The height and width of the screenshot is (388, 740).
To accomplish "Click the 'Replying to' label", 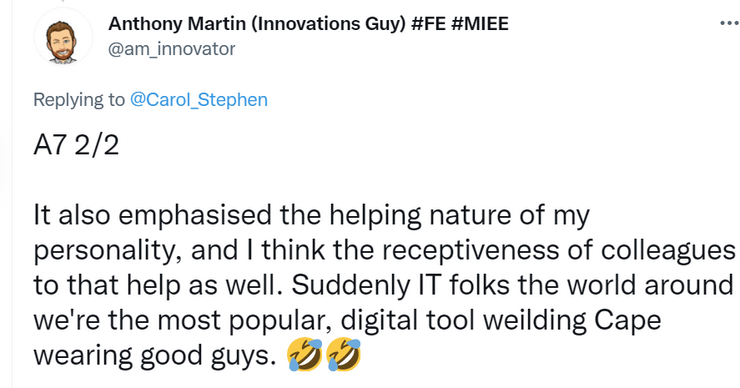I will tap(79, 100).
